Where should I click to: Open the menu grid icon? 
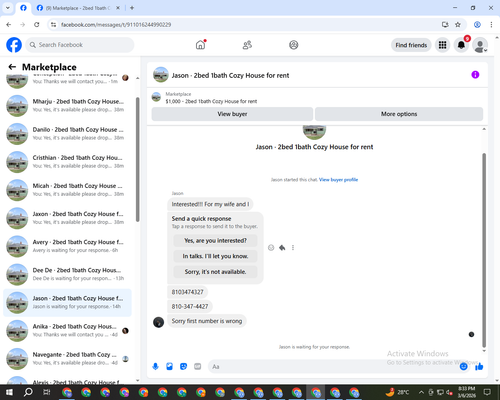coord(442,45)
